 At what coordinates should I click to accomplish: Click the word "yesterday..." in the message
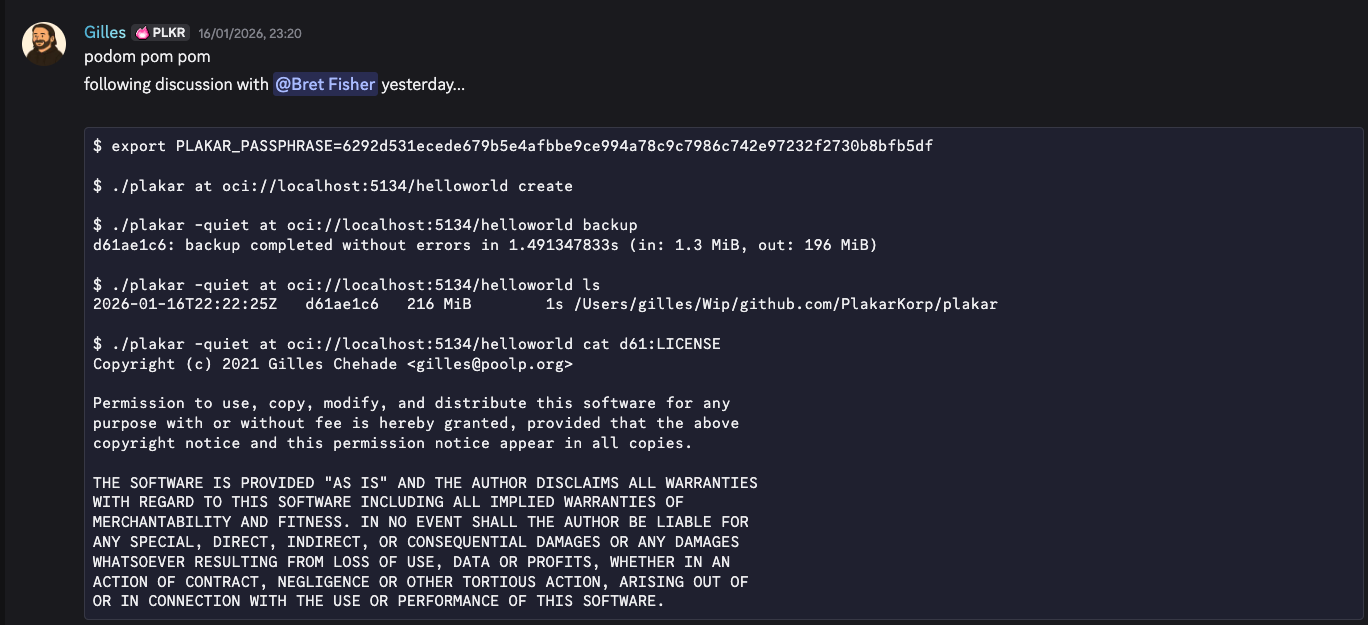423,84
